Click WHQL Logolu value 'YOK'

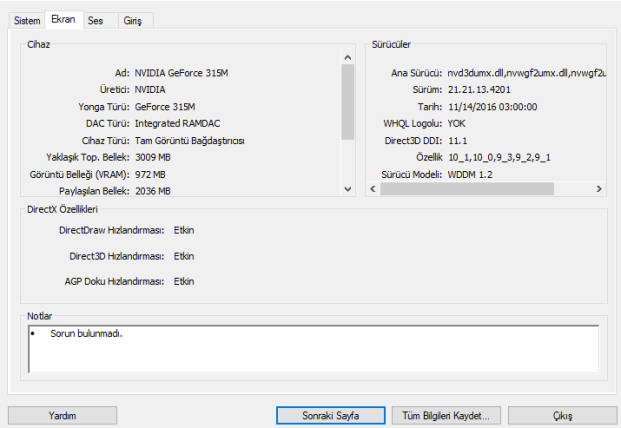(x=457, y=124)
